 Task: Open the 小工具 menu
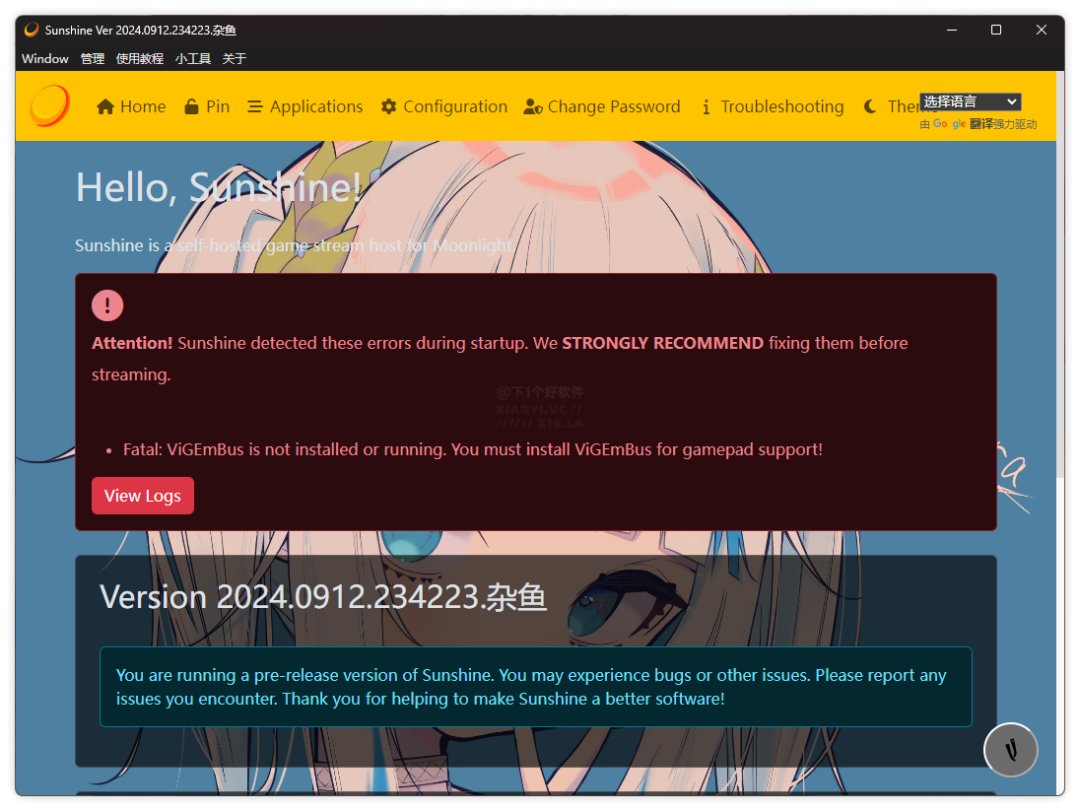click(x=193, y=59)
